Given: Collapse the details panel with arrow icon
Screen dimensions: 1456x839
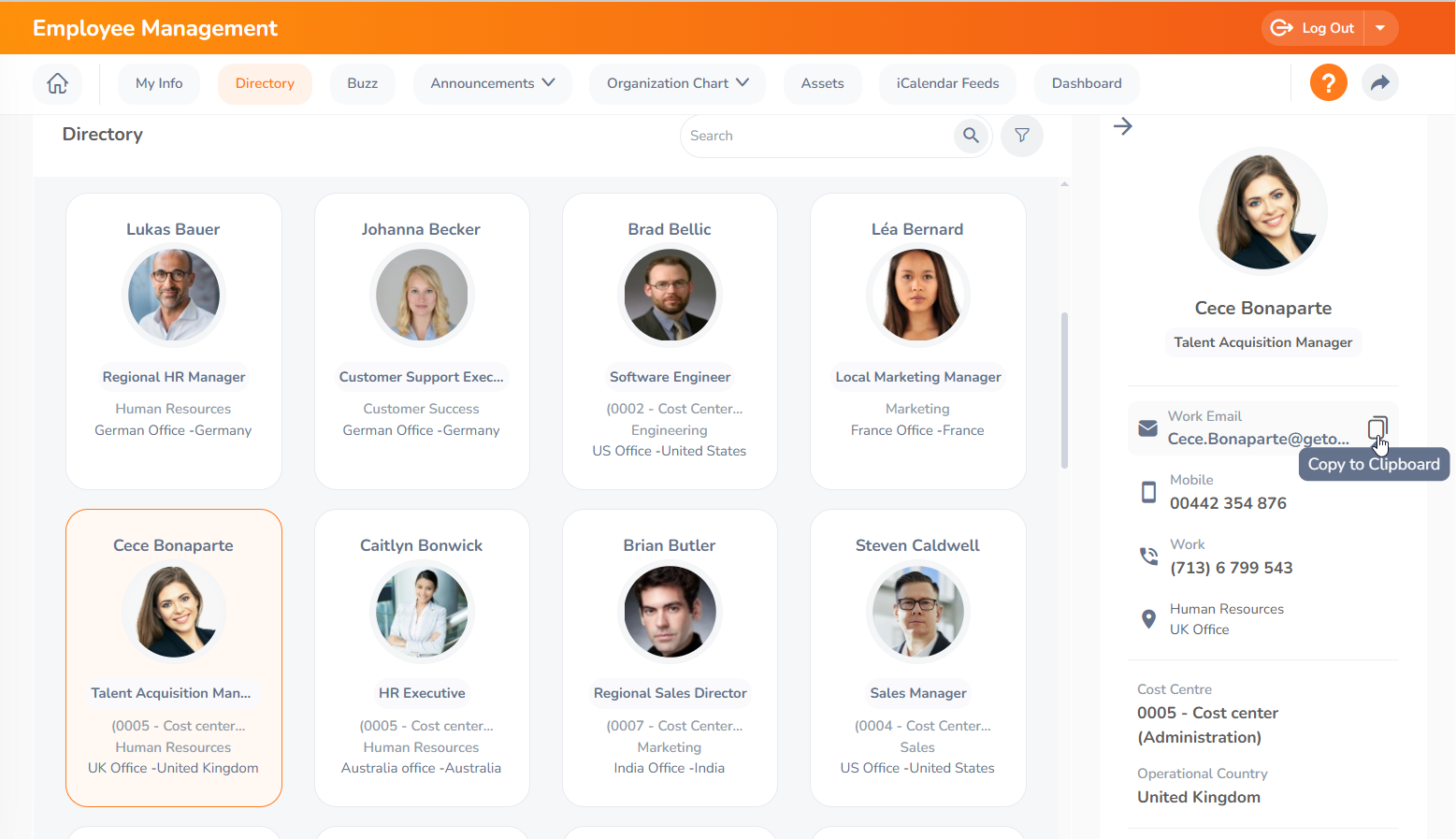Looking at the screenshot, I should (x=1123, y=126).
